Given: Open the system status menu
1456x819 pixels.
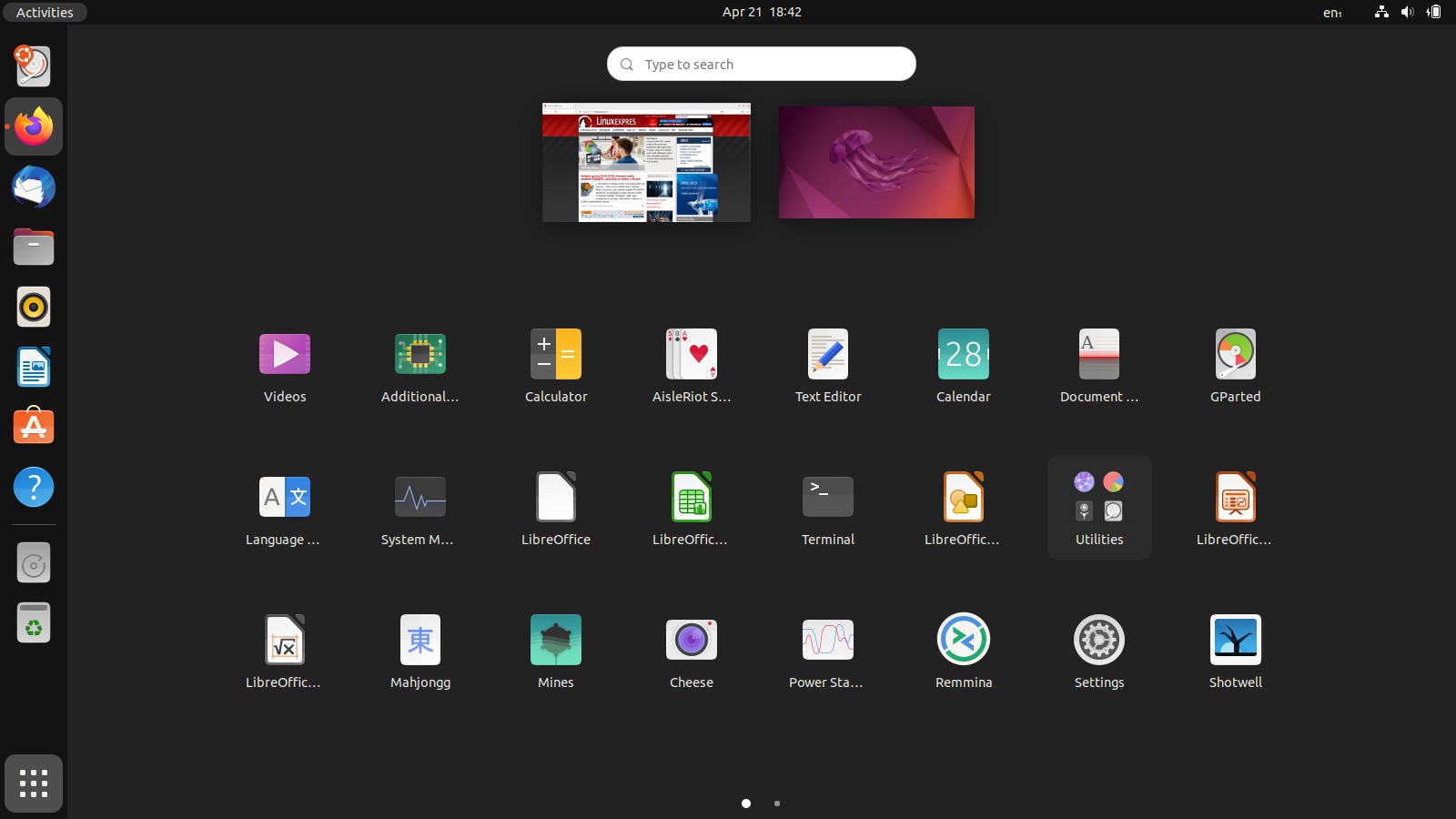Looking at the screenshot, I should coord(1407,12).
